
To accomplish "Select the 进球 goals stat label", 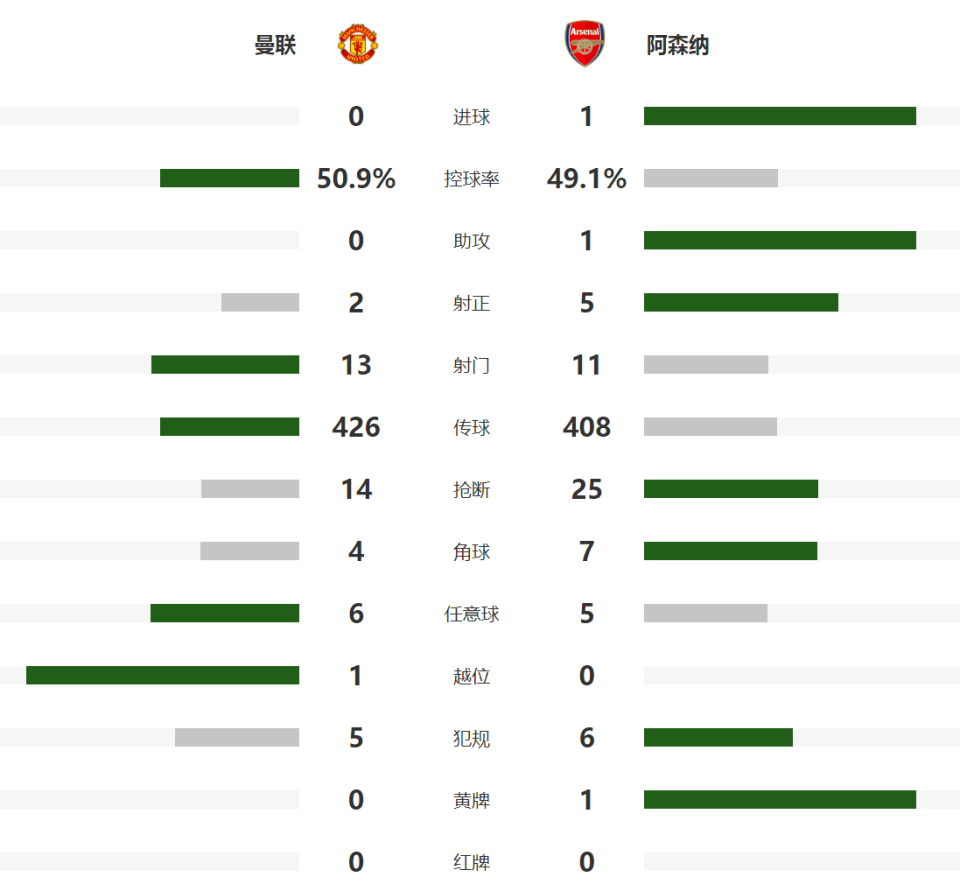I will 471,117.
